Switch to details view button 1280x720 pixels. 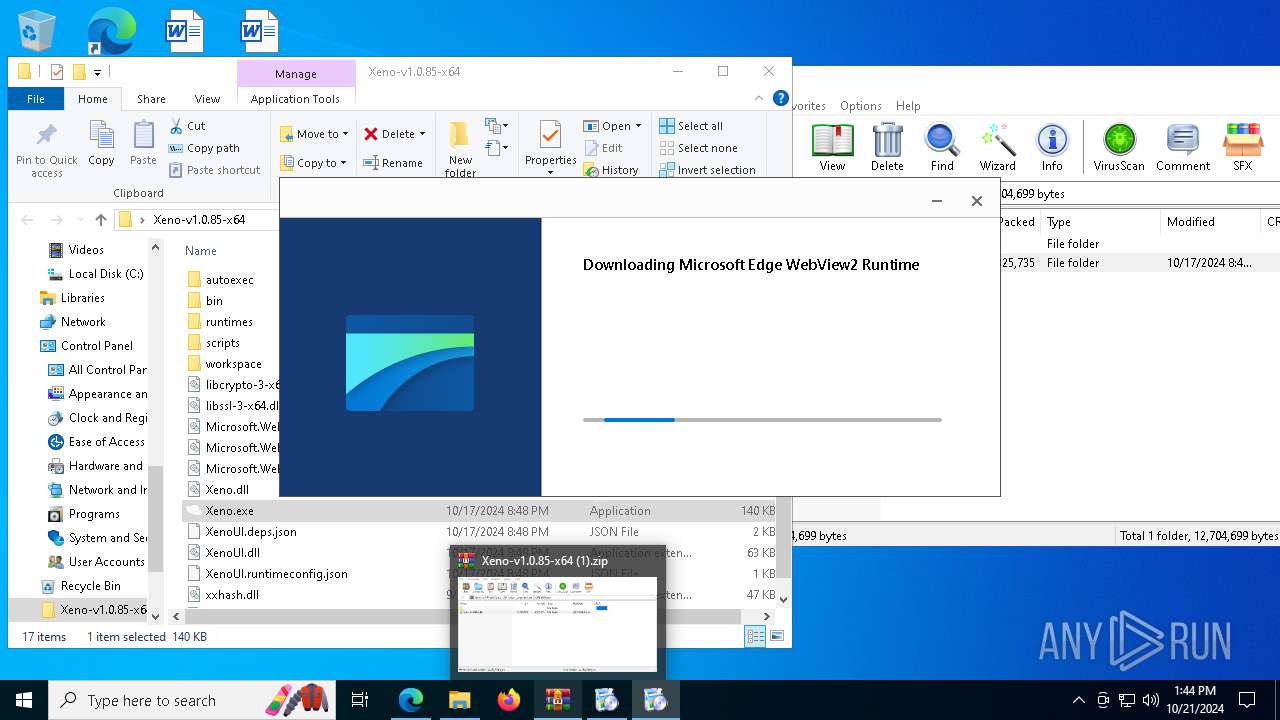click(755, 636)
